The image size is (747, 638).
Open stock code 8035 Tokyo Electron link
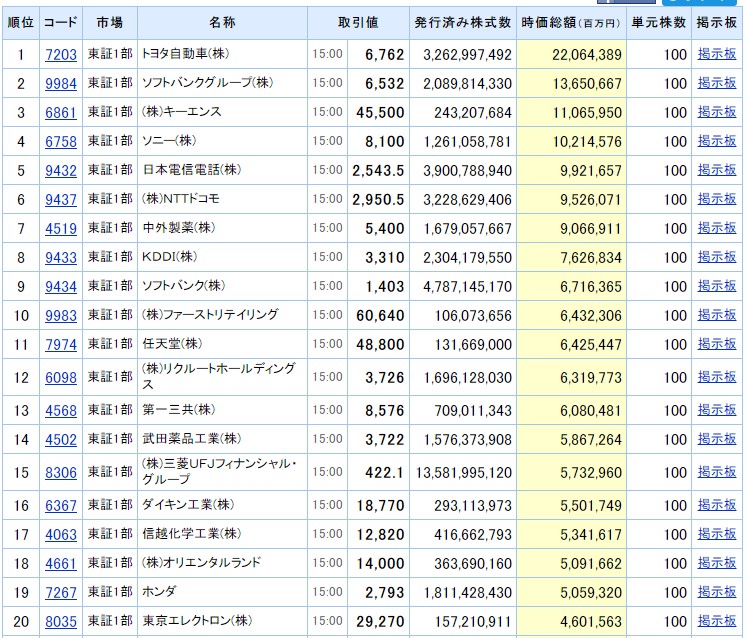61,622
